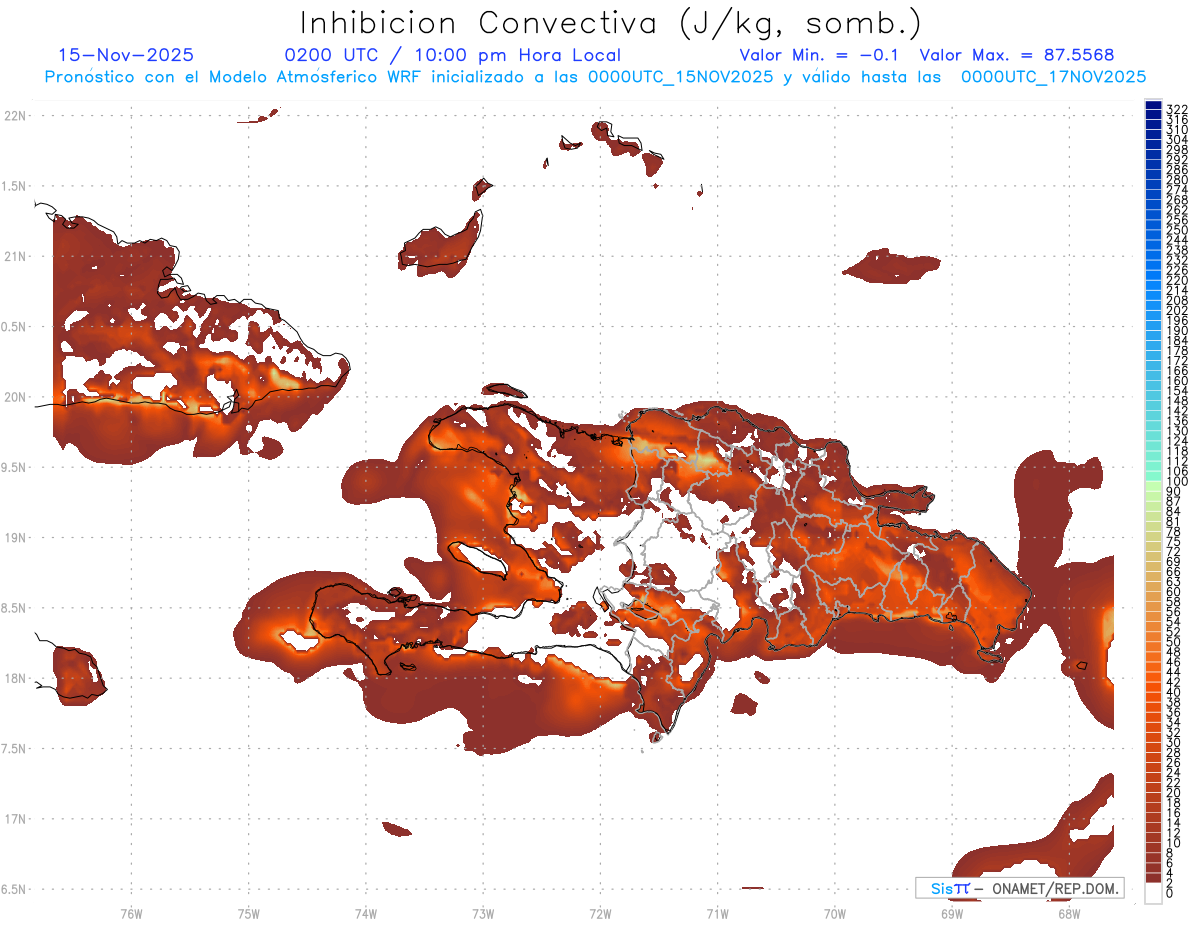Screen dimensions: 1200x927
Task: Click the '20N' latitude label
Action: click(14, 397)
